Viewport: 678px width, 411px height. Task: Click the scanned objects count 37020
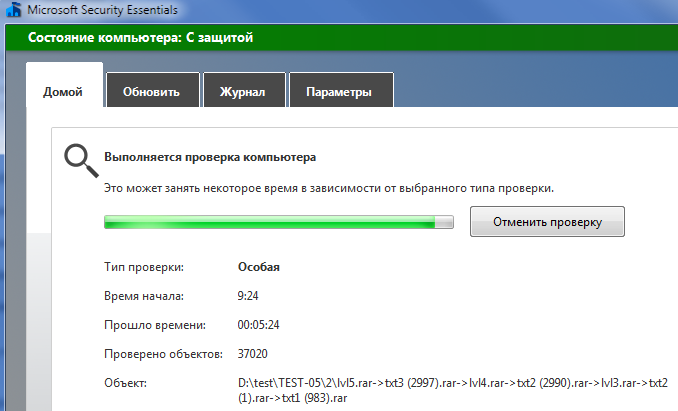coord(253,354)
